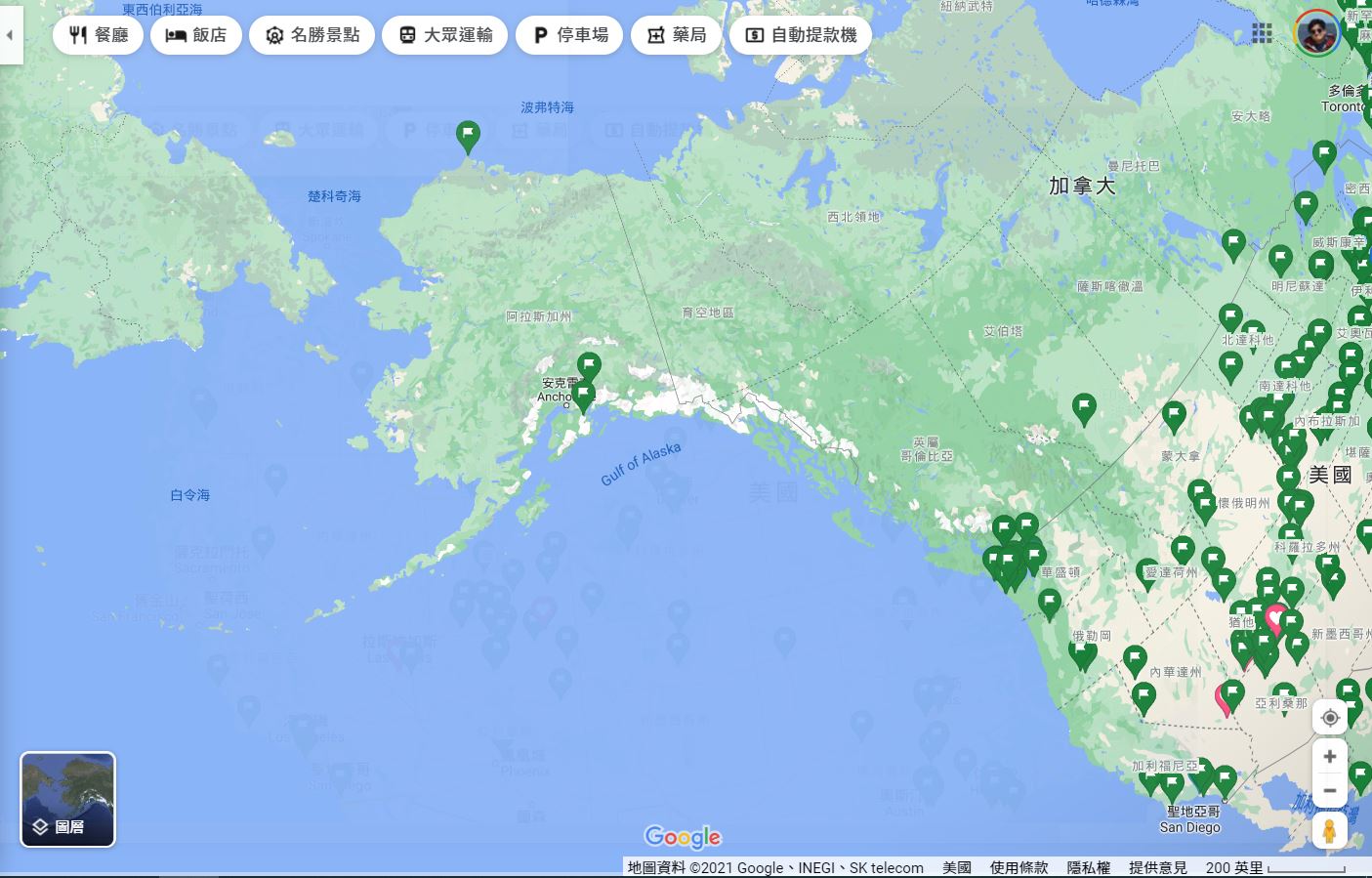Open the 使用條款 terms link
1372x878 pixels.
pos(1019,867)
